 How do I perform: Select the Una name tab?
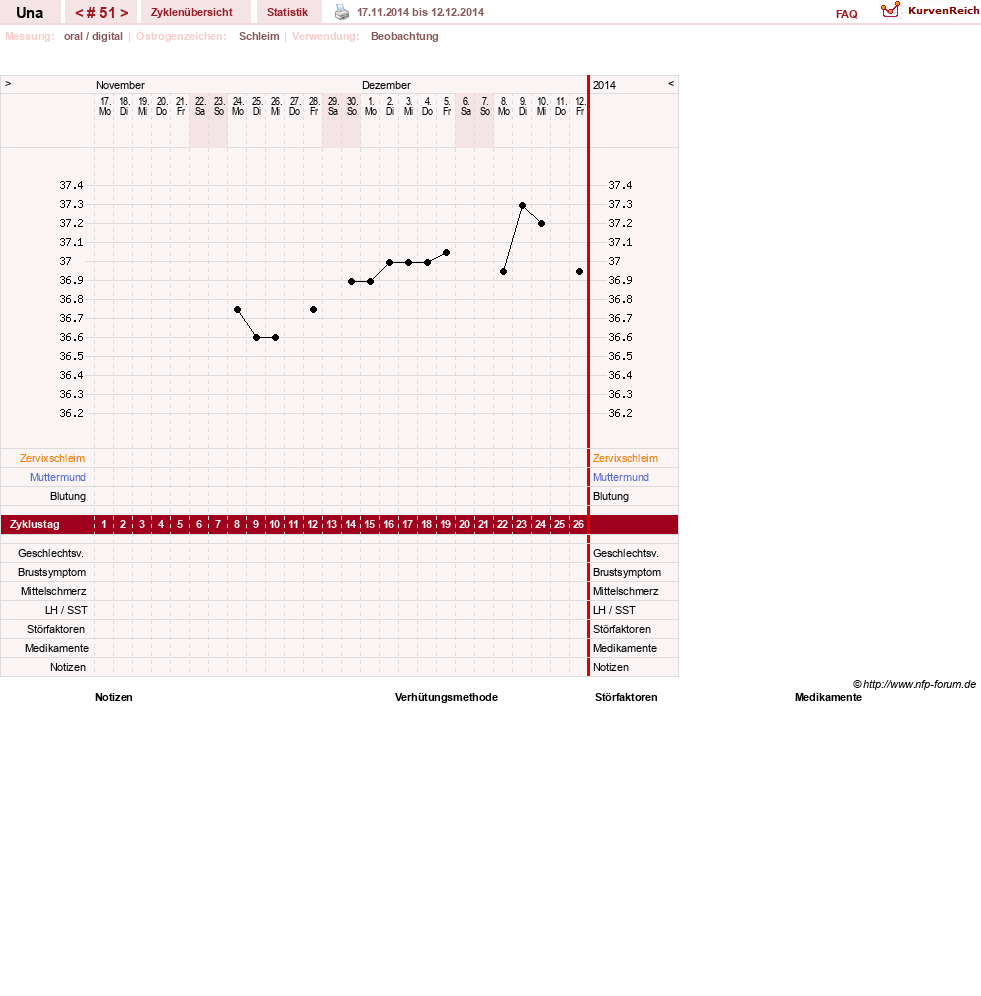(29, 13)
